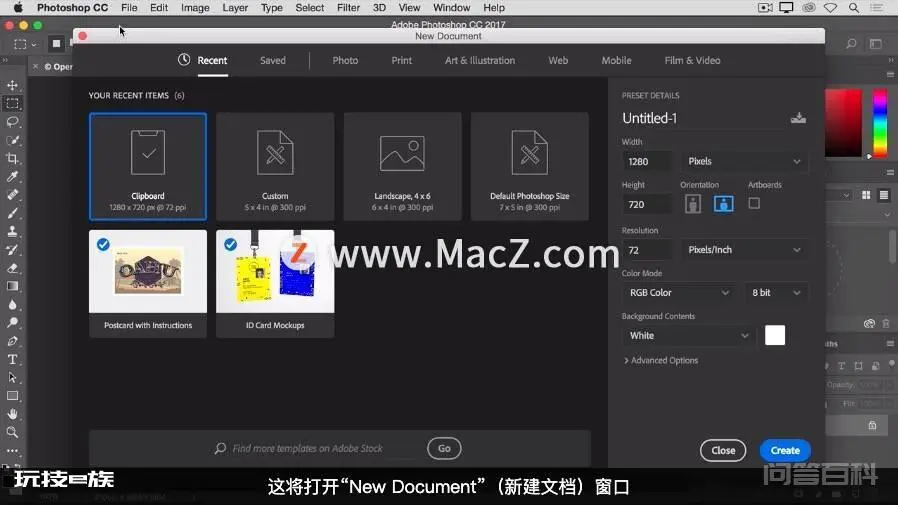Click Go to search Adobe Stock
This screenshot has height=505, width=898.
444,448
